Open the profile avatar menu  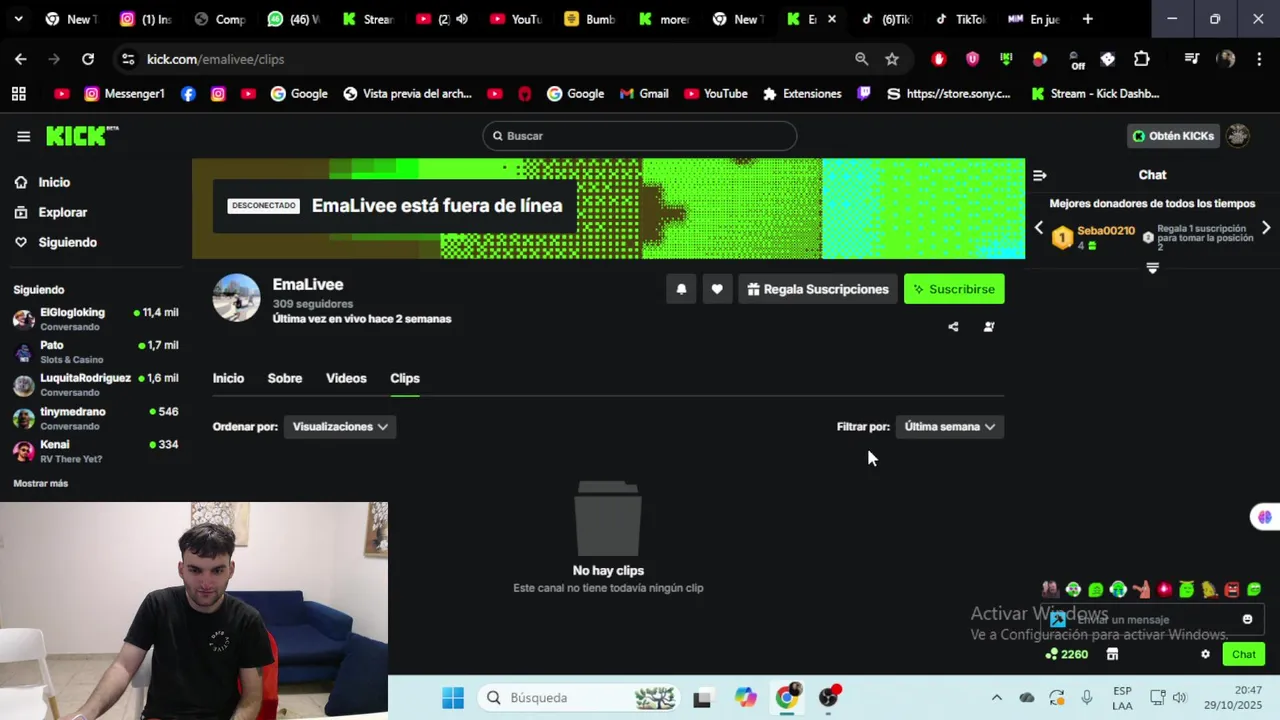tap(1238, 136)
